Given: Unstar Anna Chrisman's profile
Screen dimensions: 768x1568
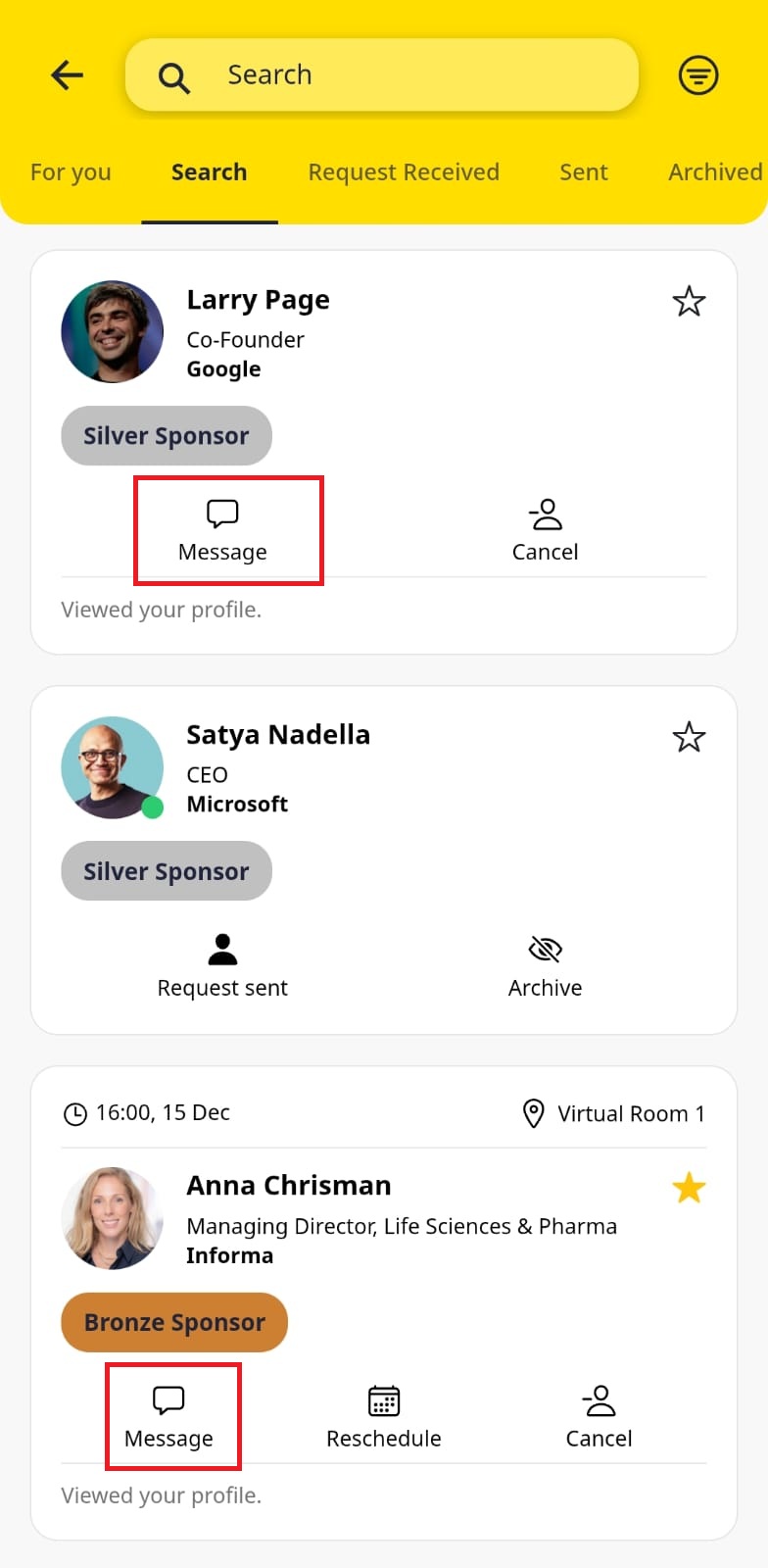Looking at the screenshot, I should point(689,1188).
